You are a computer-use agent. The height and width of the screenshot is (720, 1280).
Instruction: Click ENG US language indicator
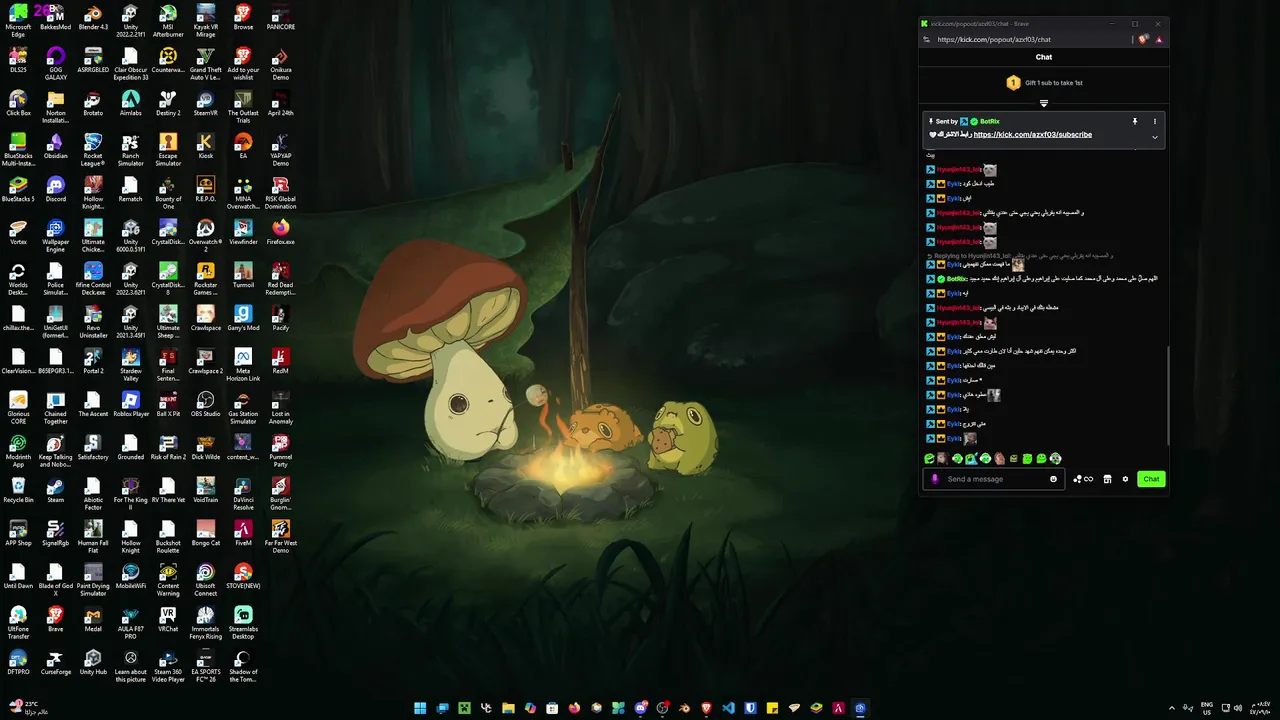pyautogui.click(x=1207, y=708)
